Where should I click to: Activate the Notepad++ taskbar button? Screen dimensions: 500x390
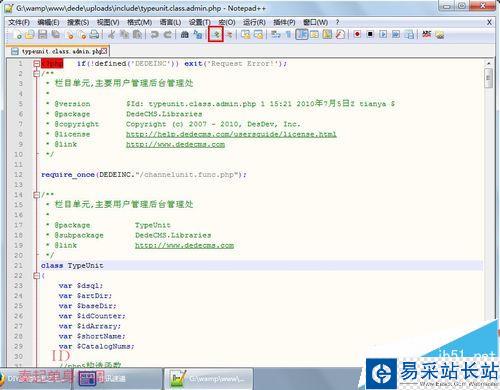[208, 379]
